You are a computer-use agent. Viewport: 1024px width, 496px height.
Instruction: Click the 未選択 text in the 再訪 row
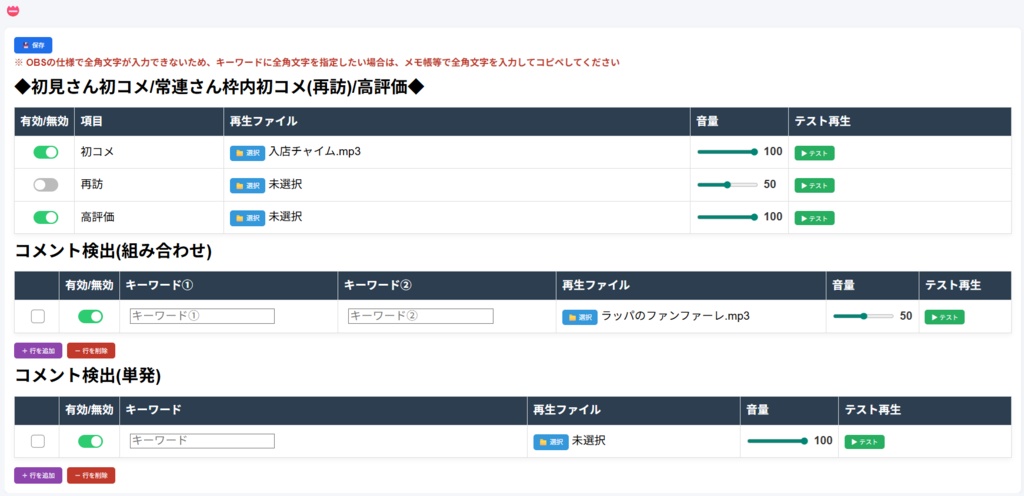[285, 185]
